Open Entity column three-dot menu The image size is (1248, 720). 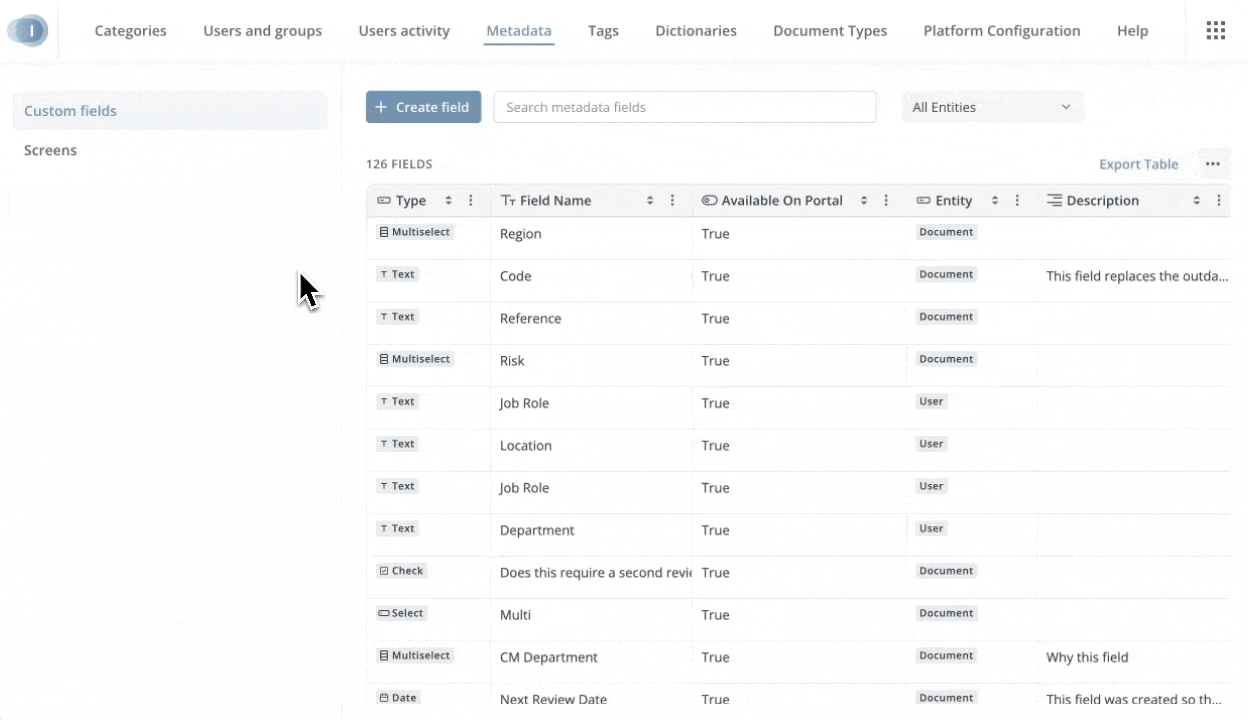(x=1017, y=201)
